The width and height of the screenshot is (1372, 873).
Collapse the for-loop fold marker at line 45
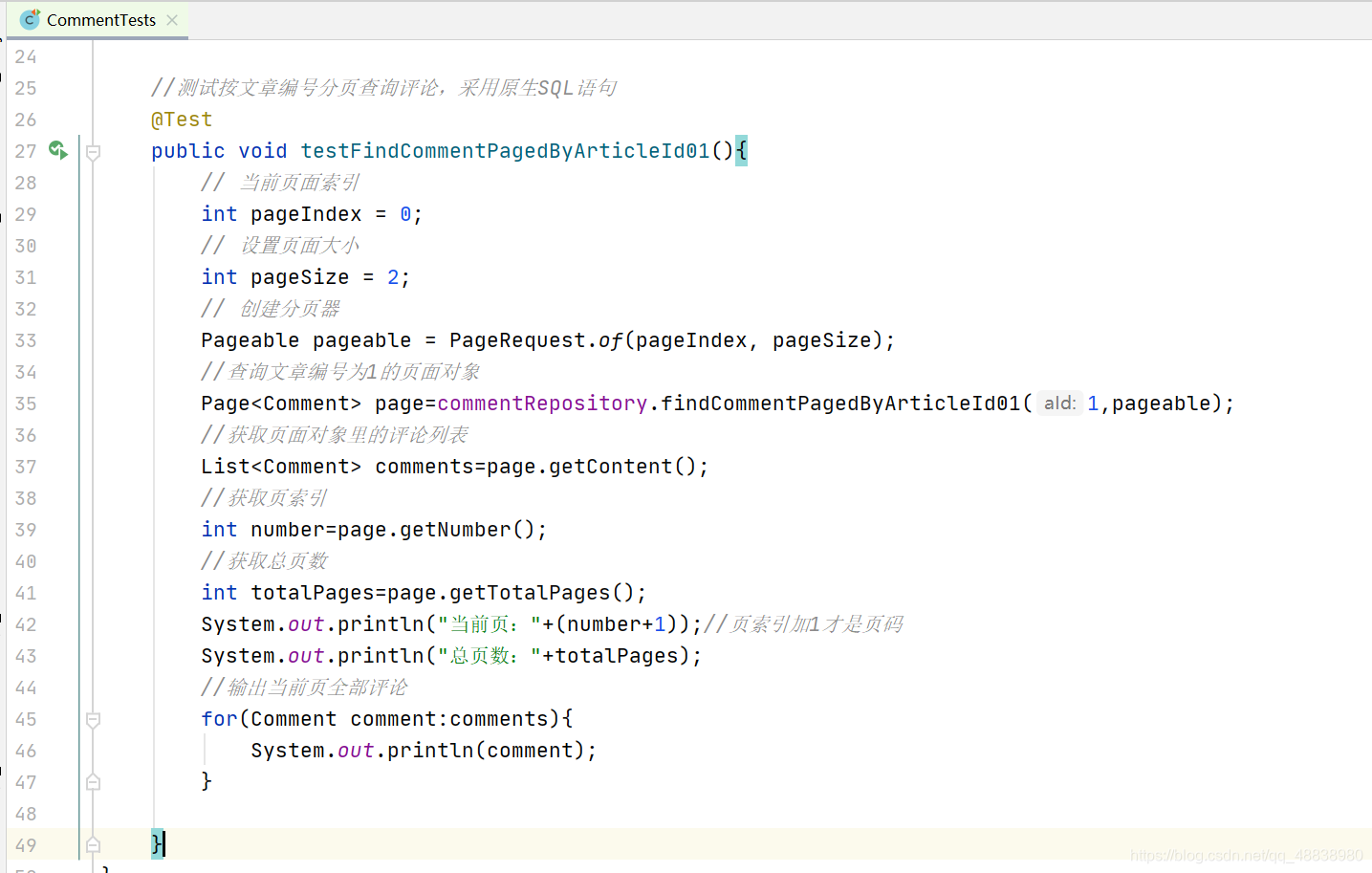tap(94, 719)
